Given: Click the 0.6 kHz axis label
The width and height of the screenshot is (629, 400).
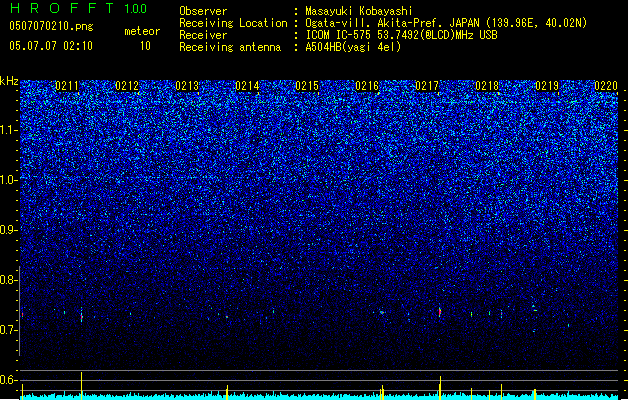Looking at the screenshot, I should (x=9, y=380).
